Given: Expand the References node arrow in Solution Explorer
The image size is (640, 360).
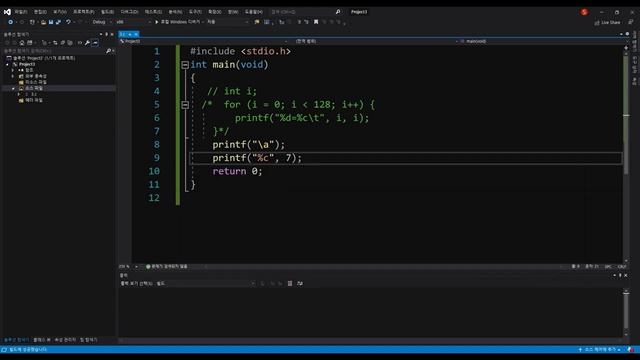Looking at the screenshot, I should (13, 70).
